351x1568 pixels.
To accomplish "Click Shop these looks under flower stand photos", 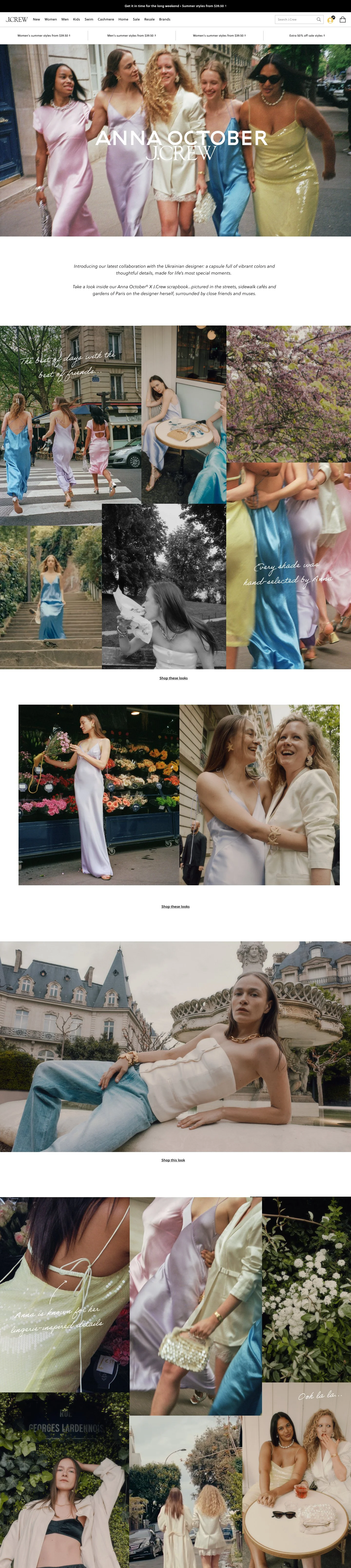I will (175, 906).
